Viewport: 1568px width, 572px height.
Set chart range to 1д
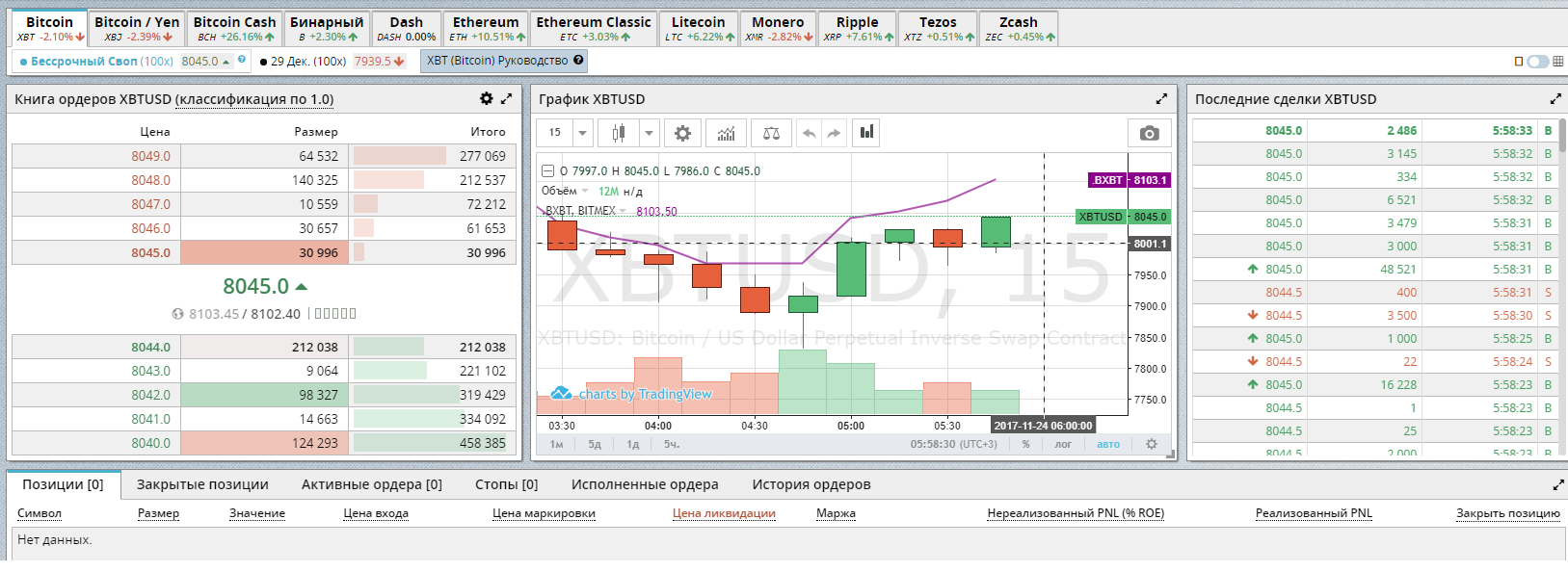633,444
